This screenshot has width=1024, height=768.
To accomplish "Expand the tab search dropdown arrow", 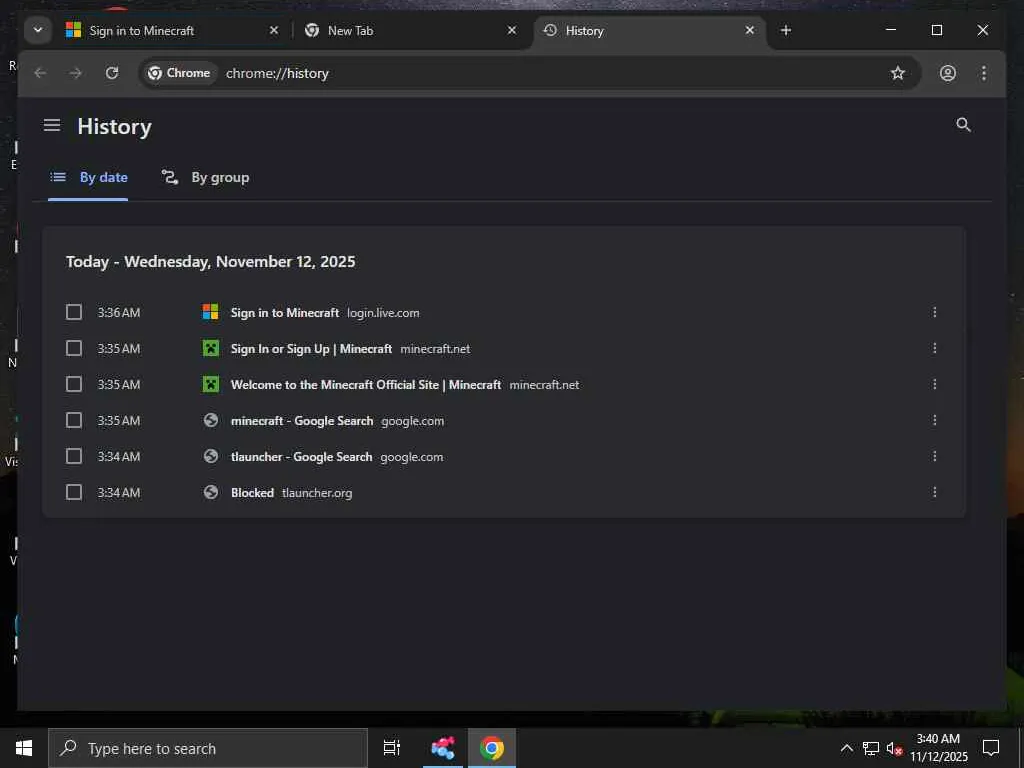I will [x=38, y=30].
